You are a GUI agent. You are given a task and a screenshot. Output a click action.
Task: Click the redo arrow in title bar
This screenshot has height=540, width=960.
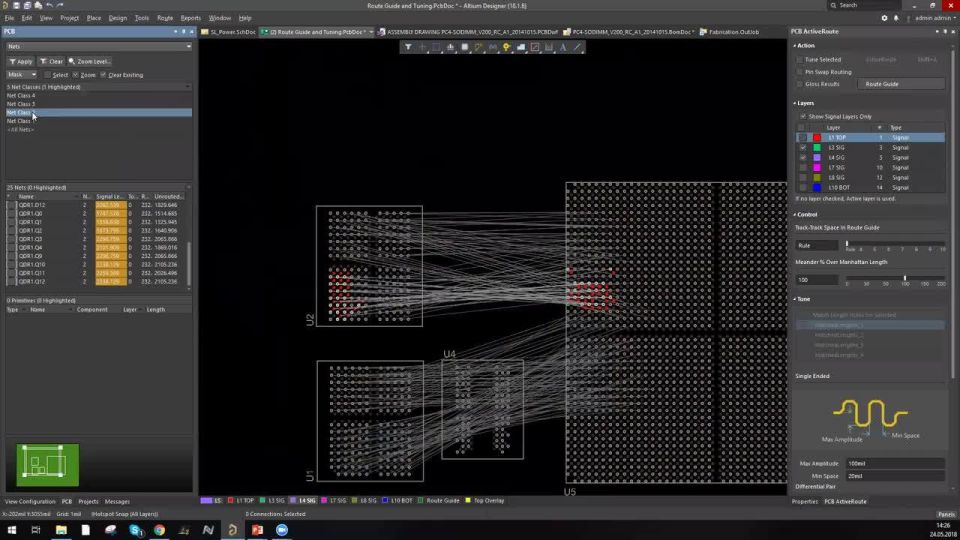(x=59, y=6)
